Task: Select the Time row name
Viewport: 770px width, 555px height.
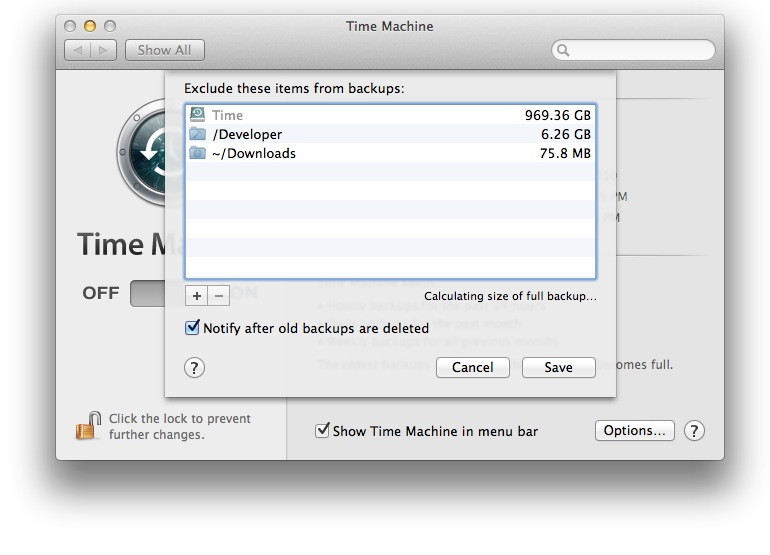Action: click(227, 115)
